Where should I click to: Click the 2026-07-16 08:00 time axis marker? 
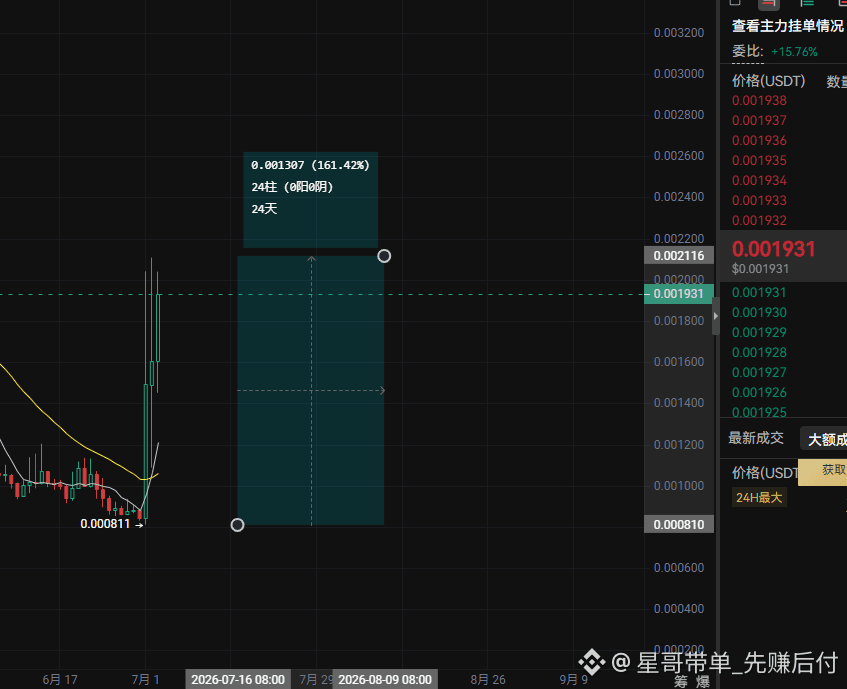coord(238,679)
